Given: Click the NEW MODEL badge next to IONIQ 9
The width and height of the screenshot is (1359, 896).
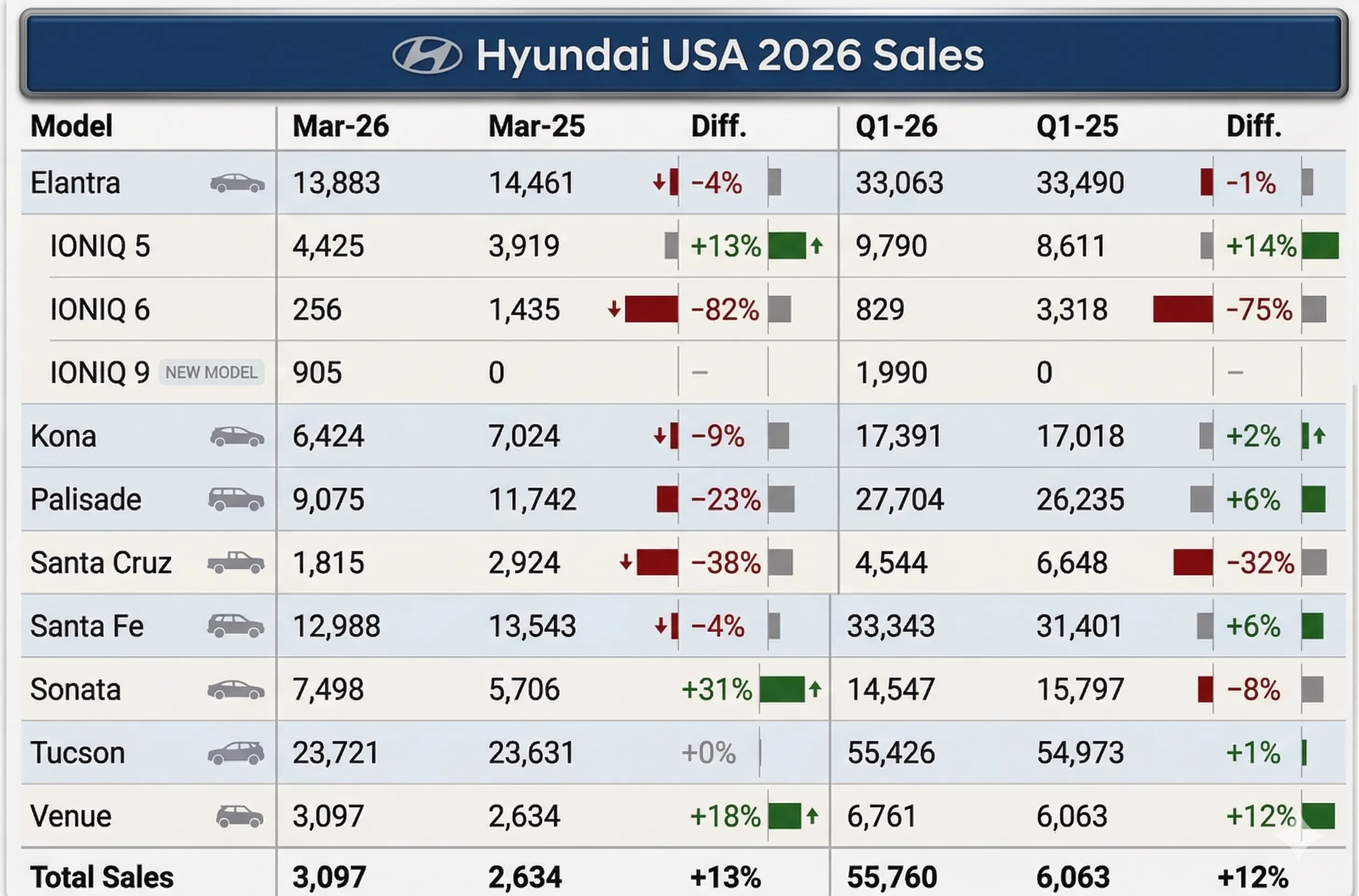Looking at the screenshot, I should 212,373.
